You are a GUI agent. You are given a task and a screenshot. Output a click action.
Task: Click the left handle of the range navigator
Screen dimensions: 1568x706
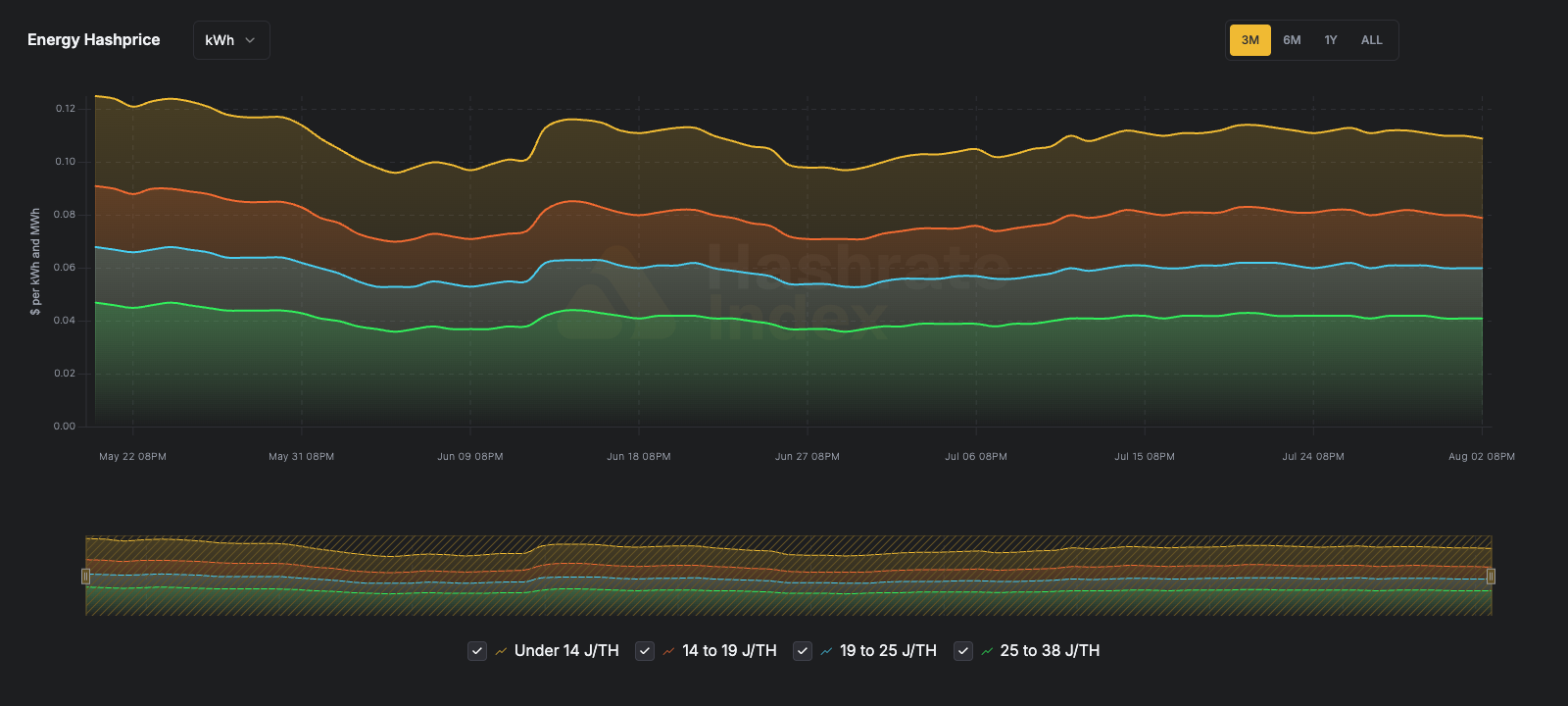(x=85, y=577)
